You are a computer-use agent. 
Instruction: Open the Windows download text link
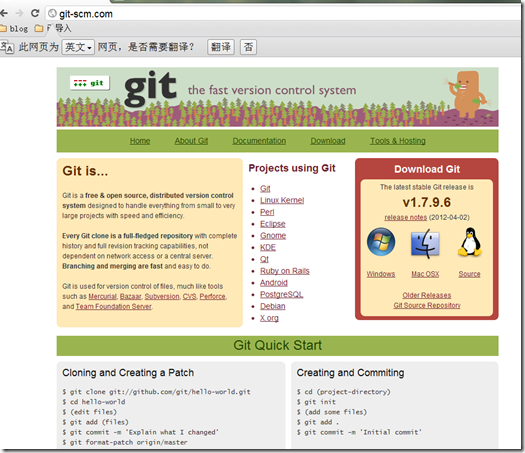381,274
